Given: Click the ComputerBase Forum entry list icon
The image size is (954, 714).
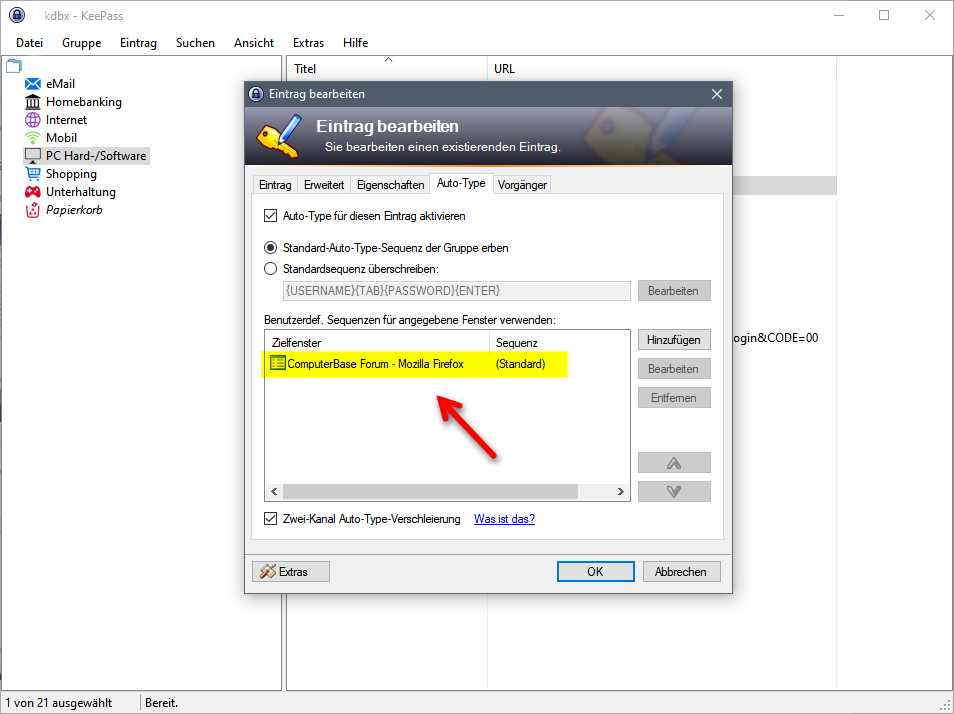Looking at the screenshot, I should point(277,364).
